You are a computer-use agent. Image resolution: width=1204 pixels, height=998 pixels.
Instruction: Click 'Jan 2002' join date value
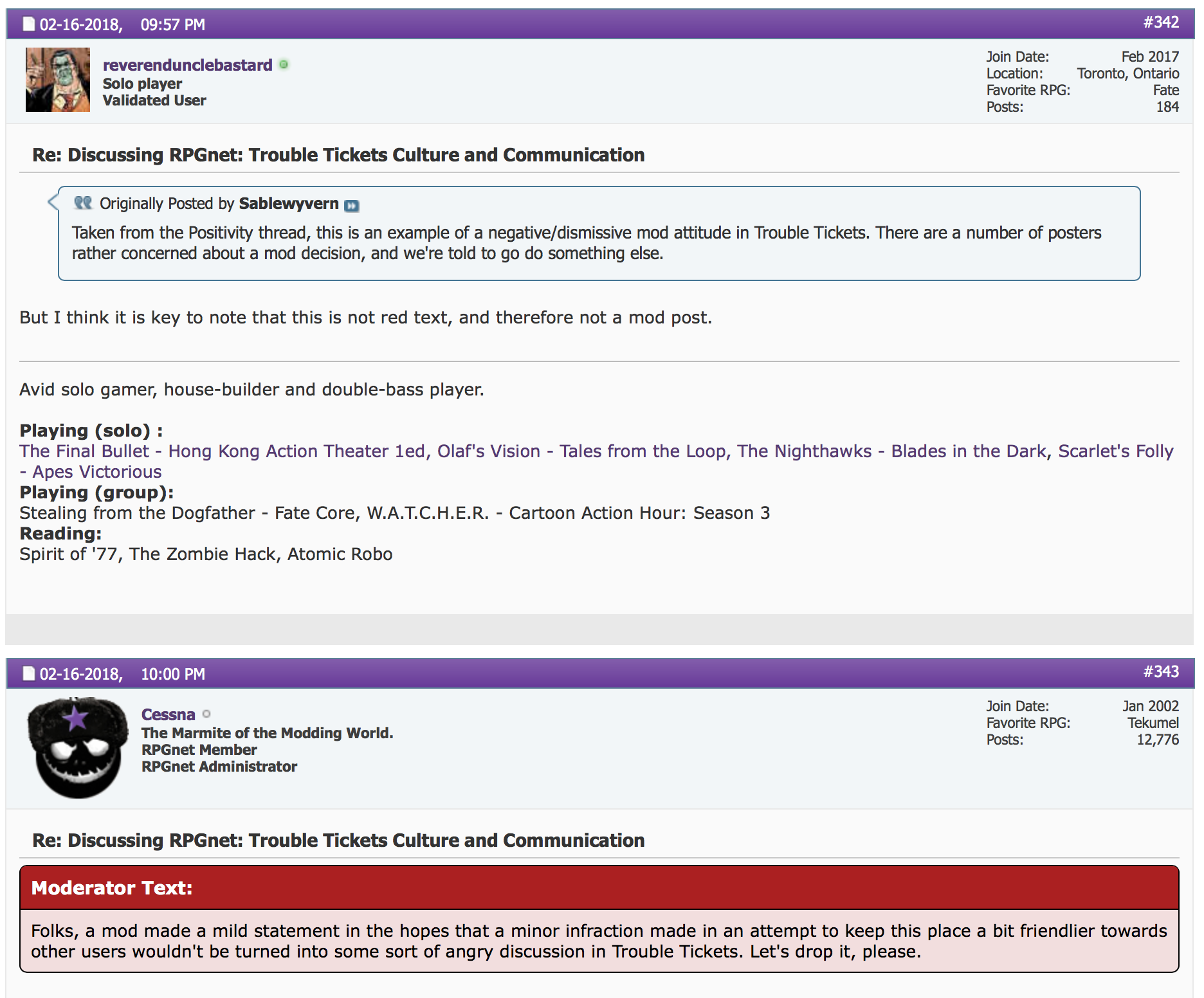click(1151, 706)
